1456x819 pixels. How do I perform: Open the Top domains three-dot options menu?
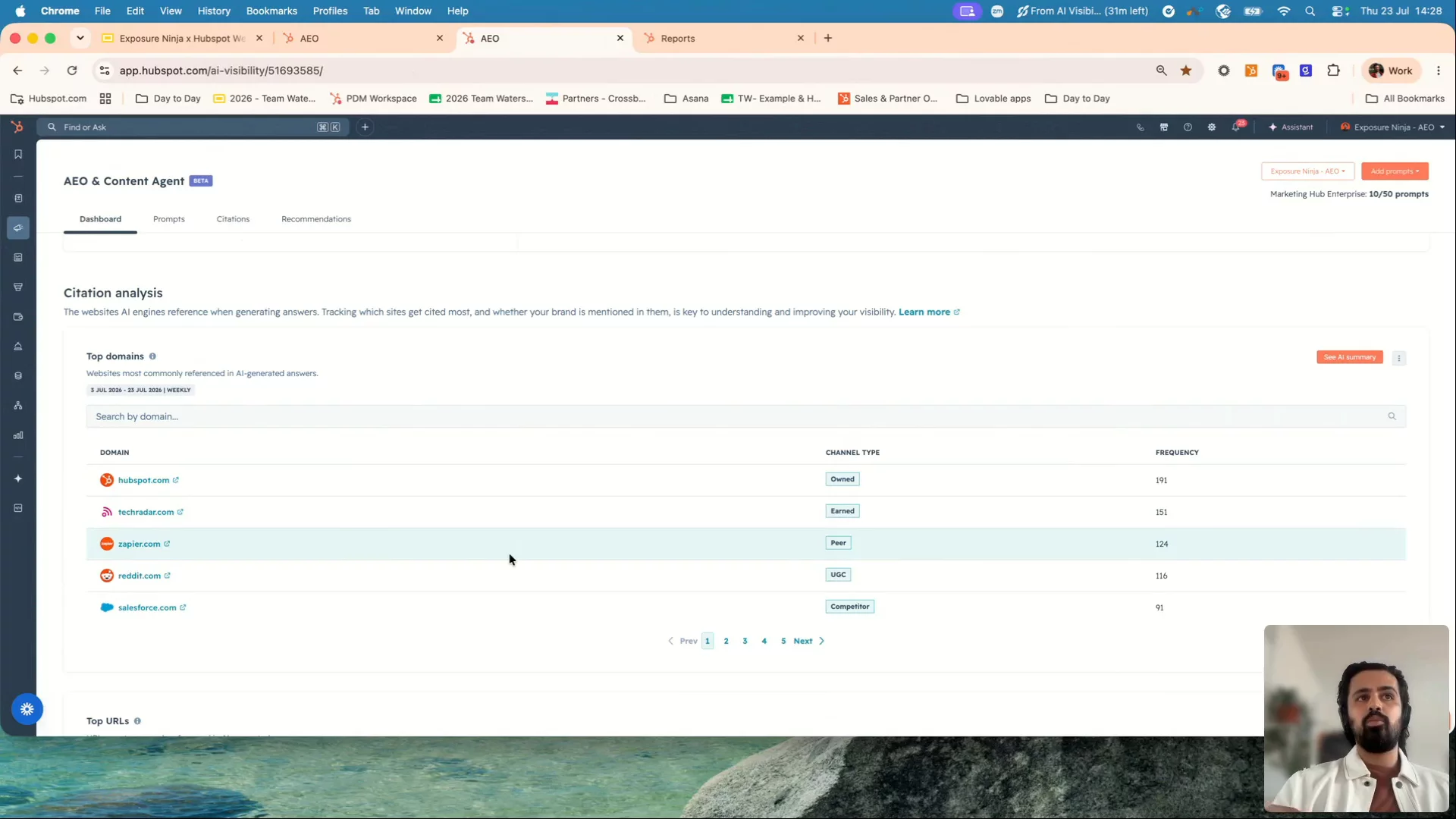click(x=1399, y=358)
